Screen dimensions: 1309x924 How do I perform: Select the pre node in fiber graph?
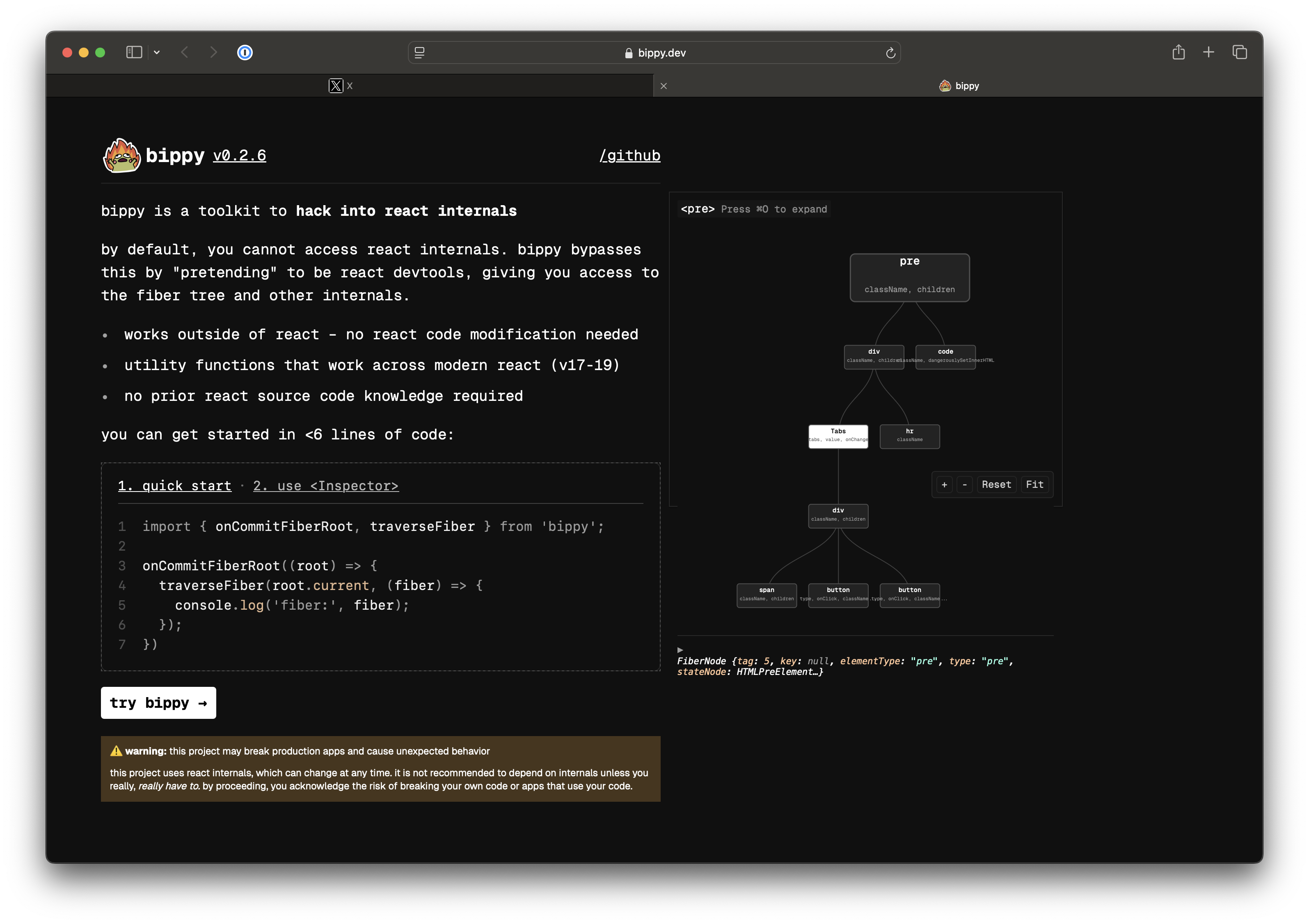[x=909, y=278]
